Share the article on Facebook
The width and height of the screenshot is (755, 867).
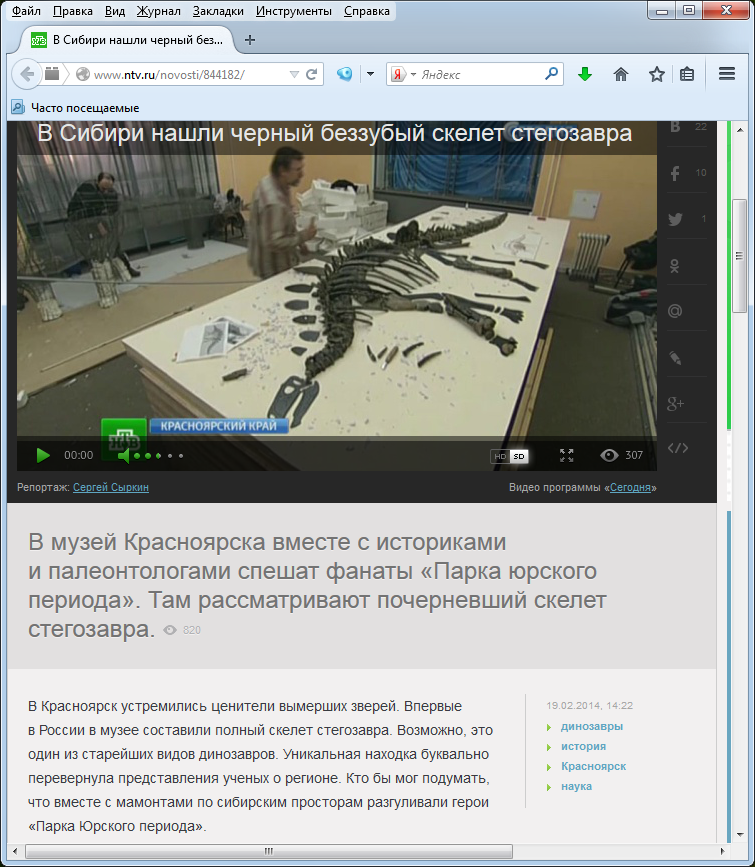click(x=675, y=174)
